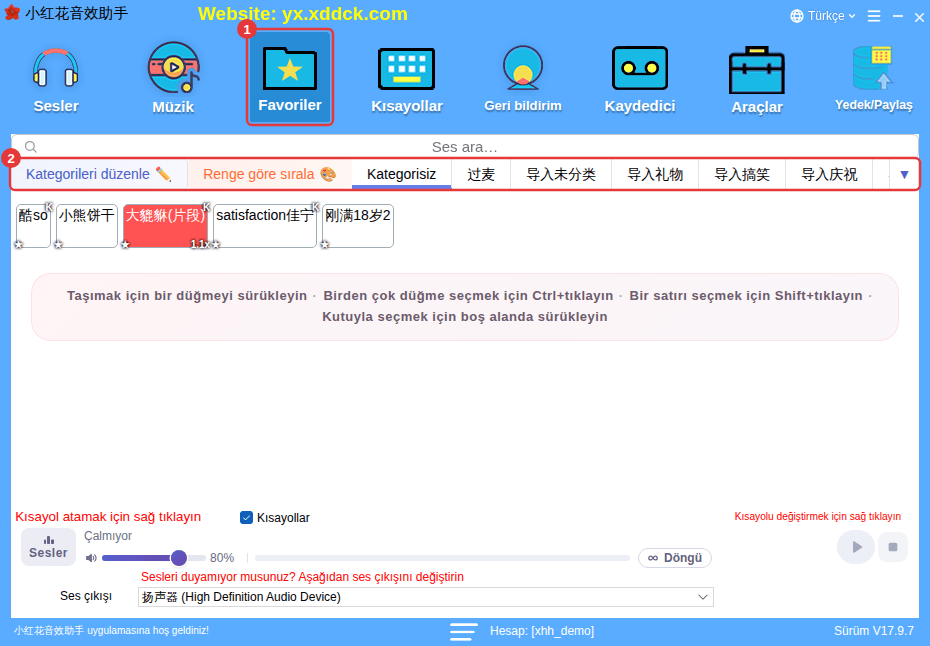Click the bottom status bar menu icon
930x646 pixels.
click(463, 631)
